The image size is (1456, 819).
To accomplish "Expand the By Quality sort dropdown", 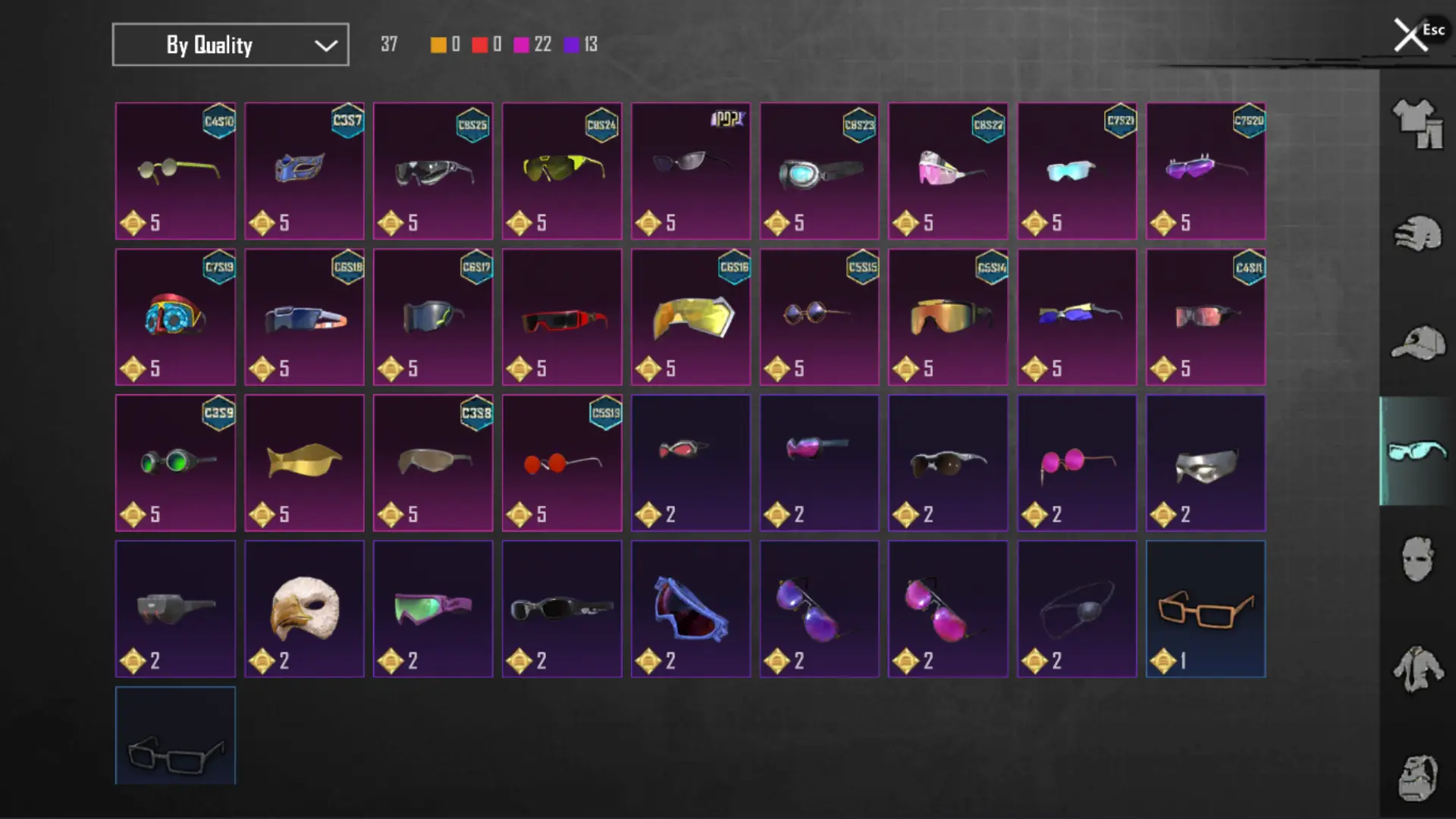I will (x=231, y=45).
